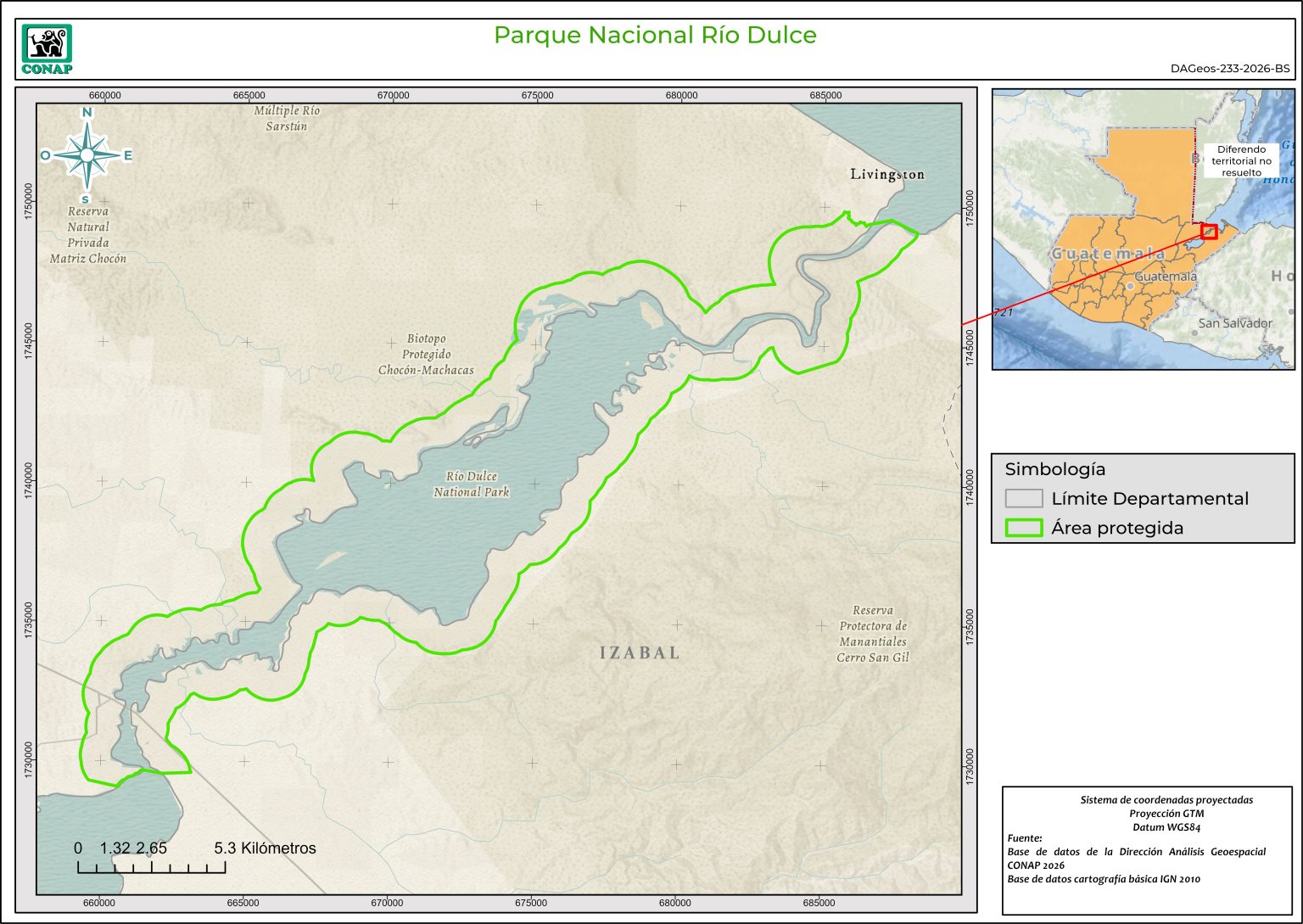Viewport: 1303px width, 924px height.
Task: Click the compass rose north arrow
Action: 87,154
